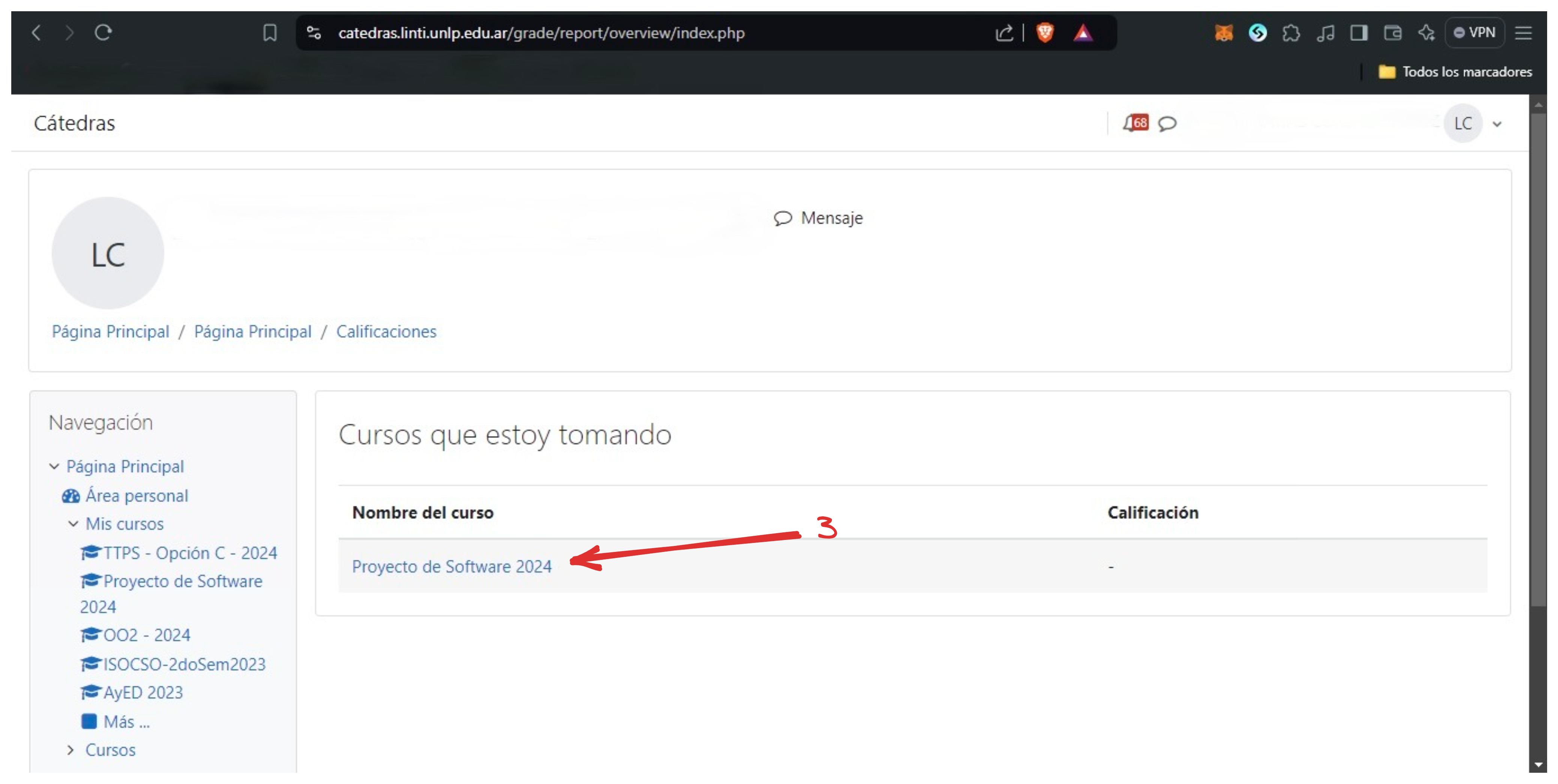
Task: Click the Calificación column header
Action: click(1153, 512)
